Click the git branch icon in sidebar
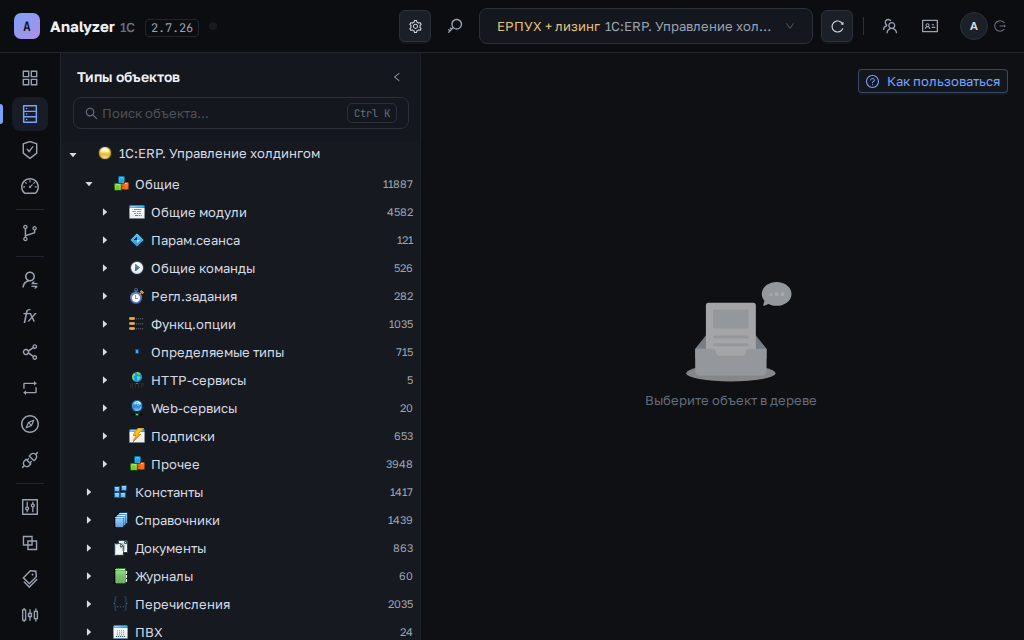The width and height of the screenshot is (1024, 640). click(x=30, y=233)
